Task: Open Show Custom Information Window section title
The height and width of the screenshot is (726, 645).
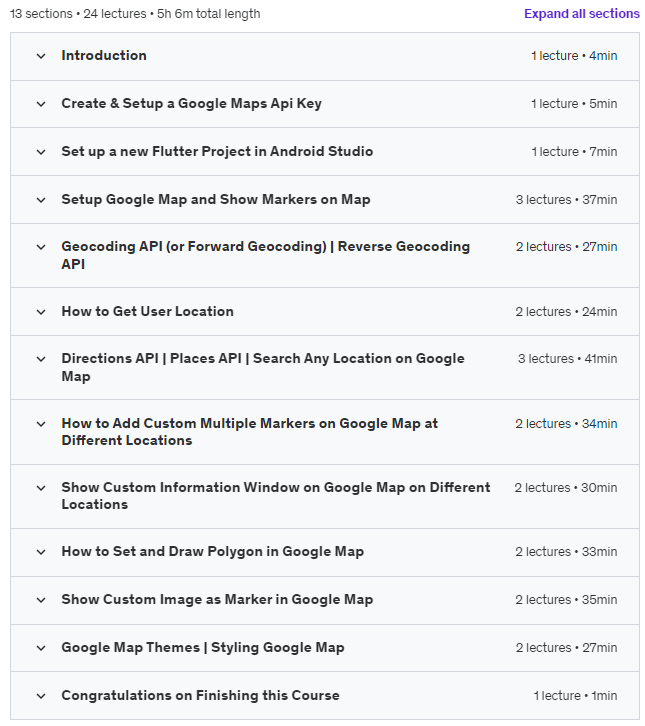Action: [276, 495]
